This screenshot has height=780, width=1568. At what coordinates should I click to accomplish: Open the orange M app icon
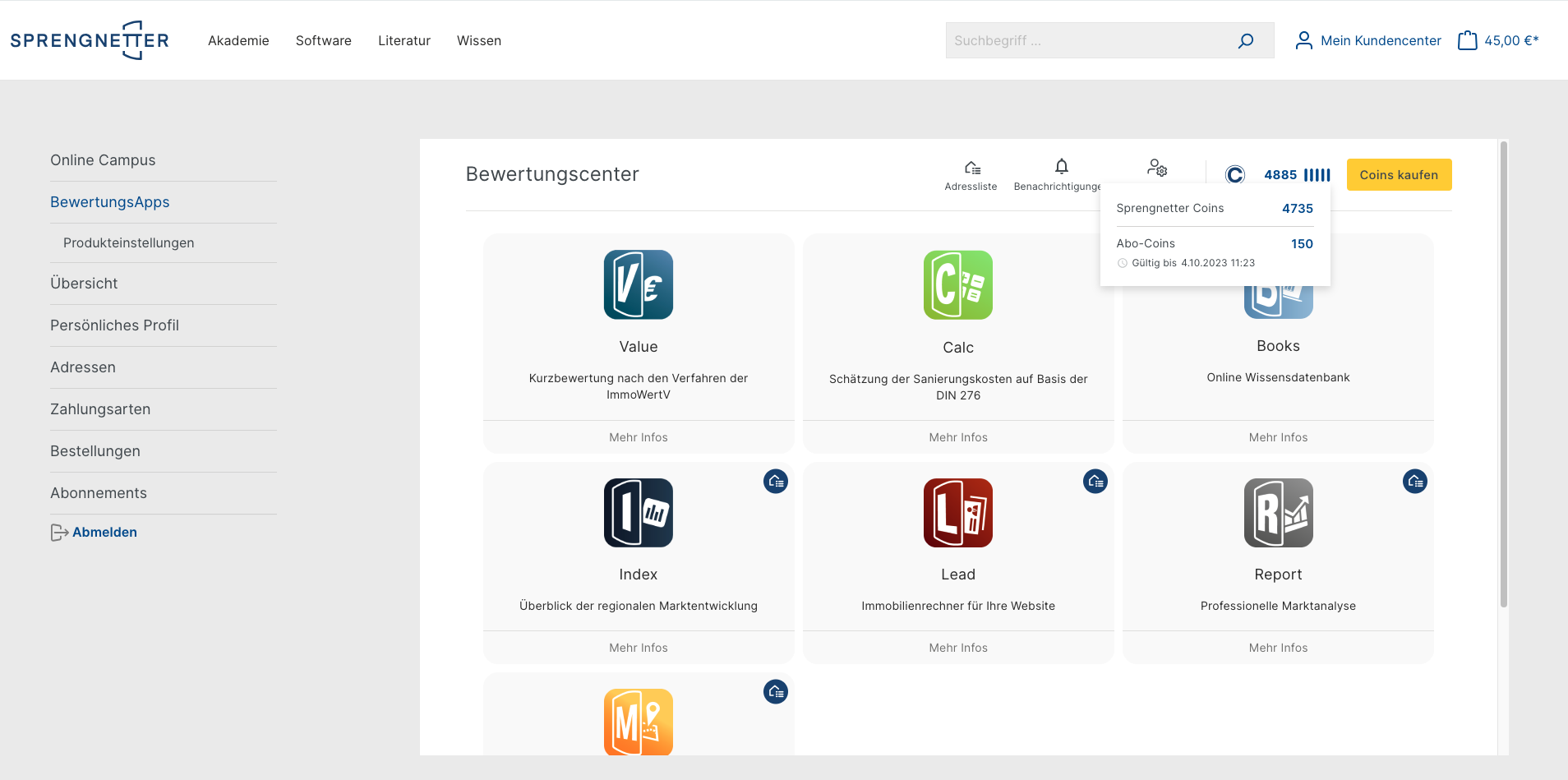click(x=639, y=722)
